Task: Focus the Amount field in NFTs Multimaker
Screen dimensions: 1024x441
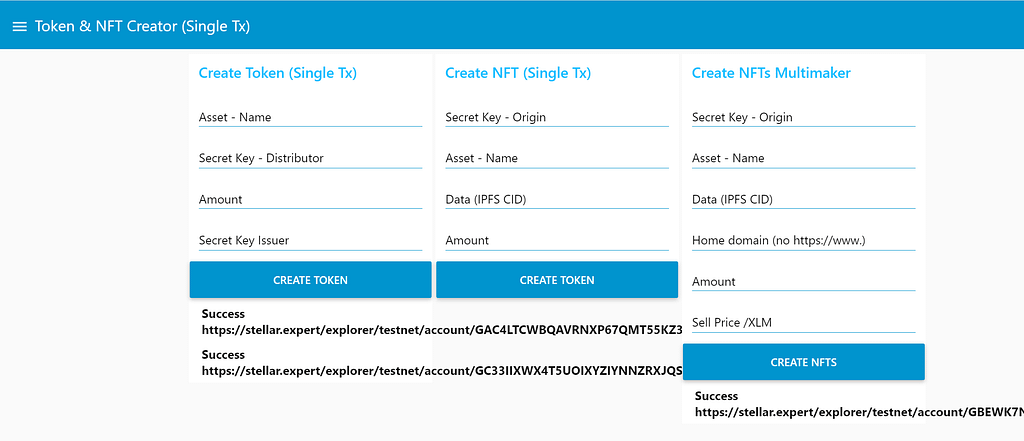Action: tap(803, 282)
